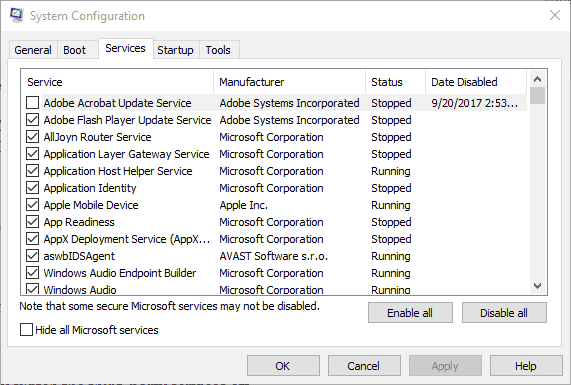Image resolution: width=571 pixels, height=385 pixels.
Task: Switch to the General tab
Action: coord(33,50)
